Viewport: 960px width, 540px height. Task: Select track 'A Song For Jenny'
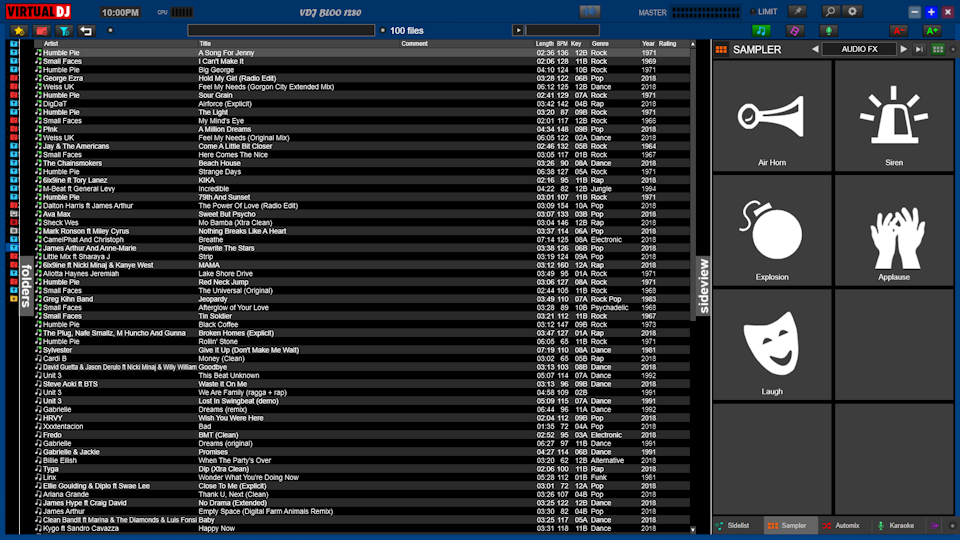point(361,53)
